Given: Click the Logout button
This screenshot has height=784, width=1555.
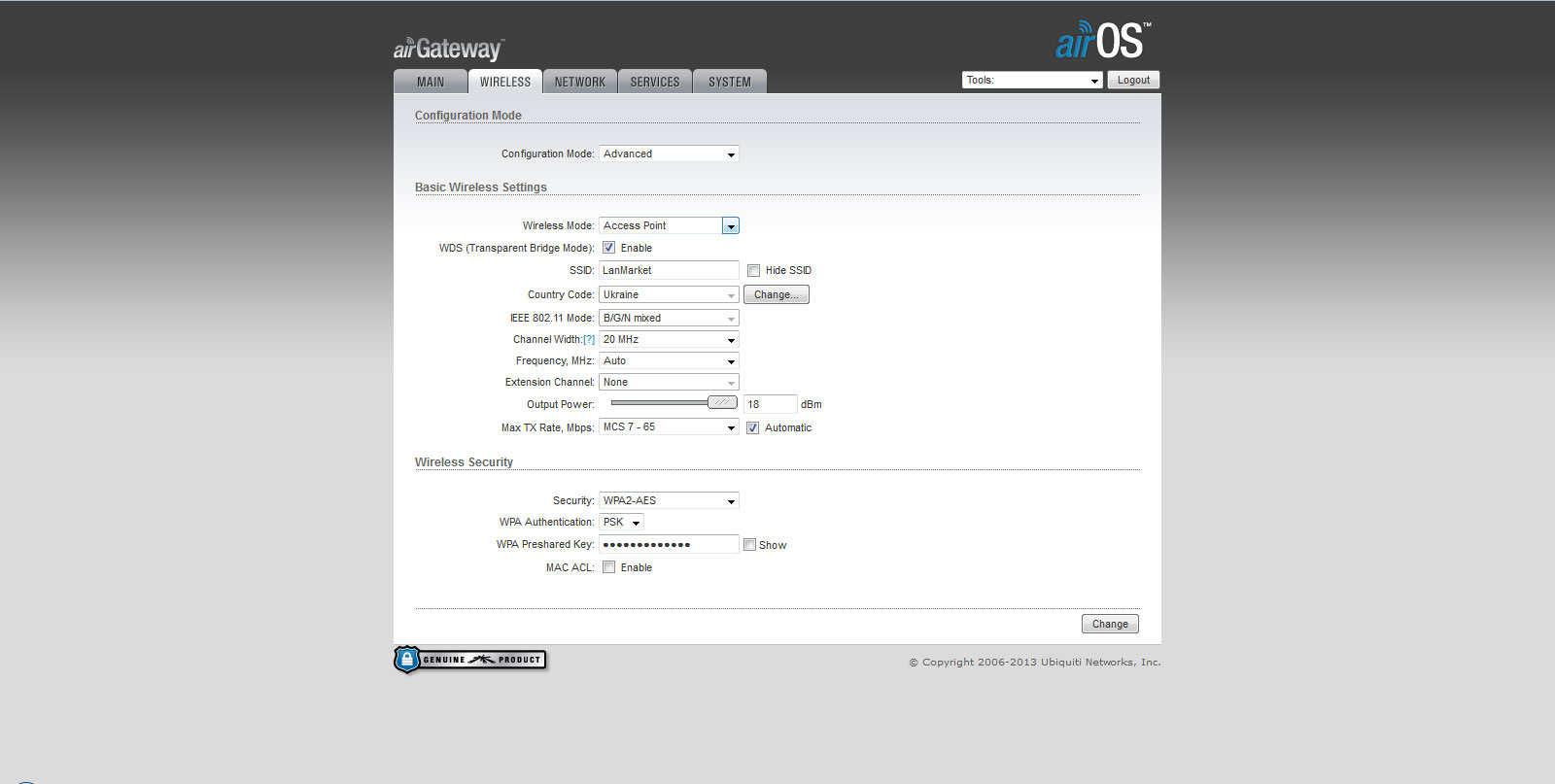Looking at the screenshot, I should point(1133,81).
